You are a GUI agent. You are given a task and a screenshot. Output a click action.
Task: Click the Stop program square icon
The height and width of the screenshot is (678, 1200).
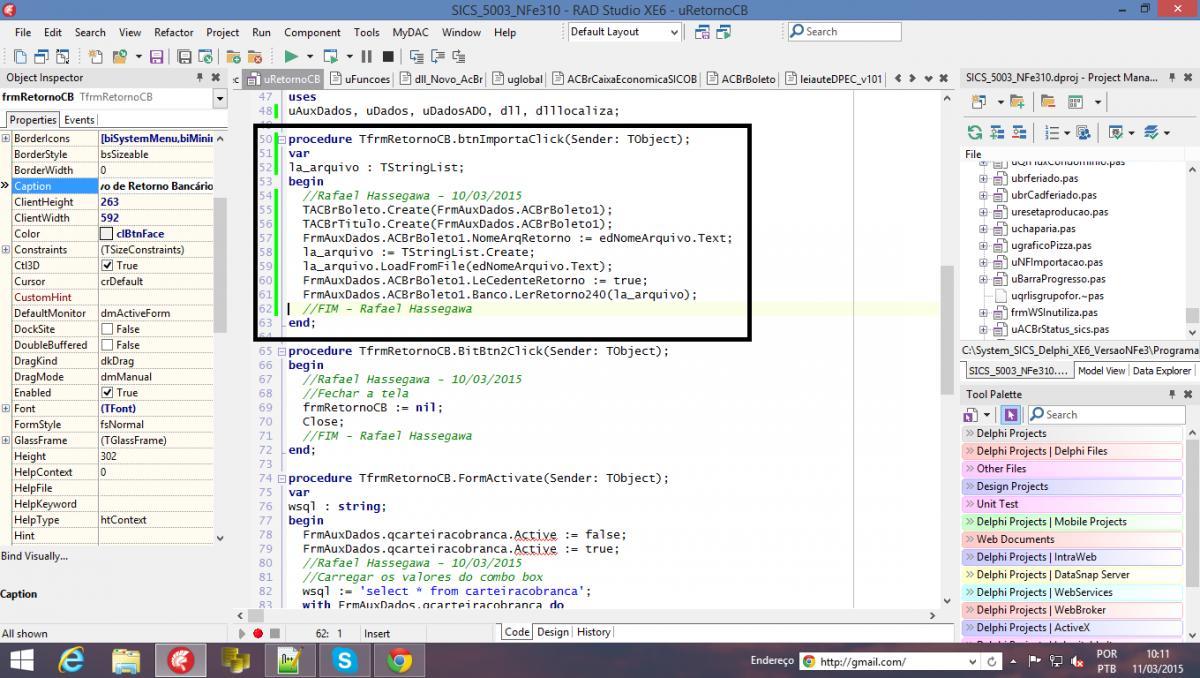[388, 57]
